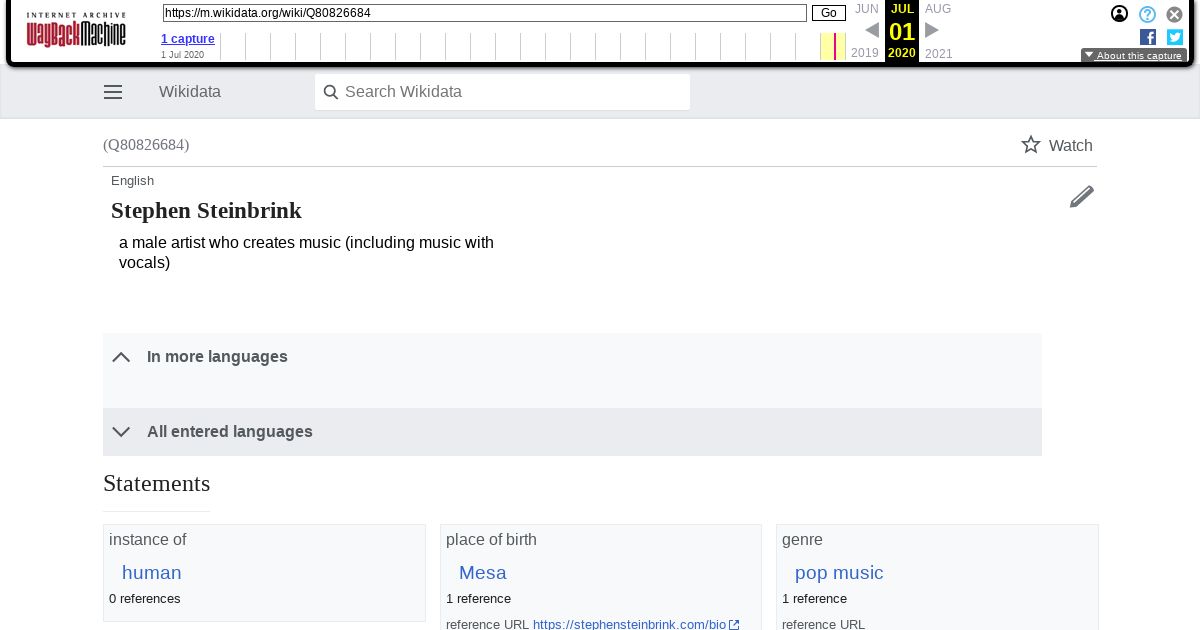Open the pop music item link
This screenshot has width=1200, height=630.
839,573
